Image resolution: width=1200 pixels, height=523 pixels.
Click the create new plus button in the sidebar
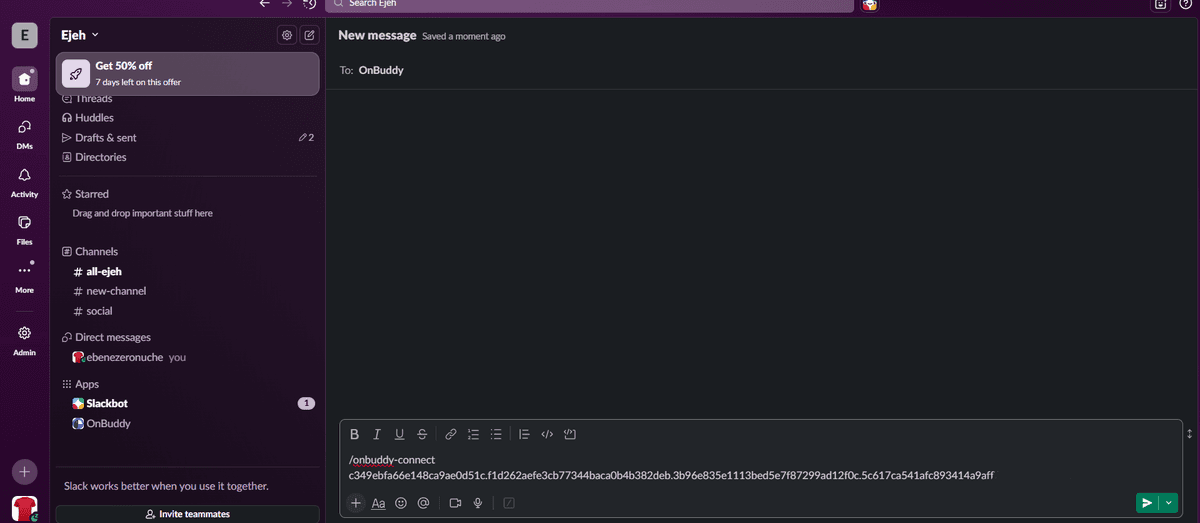(x=24, y=471)
